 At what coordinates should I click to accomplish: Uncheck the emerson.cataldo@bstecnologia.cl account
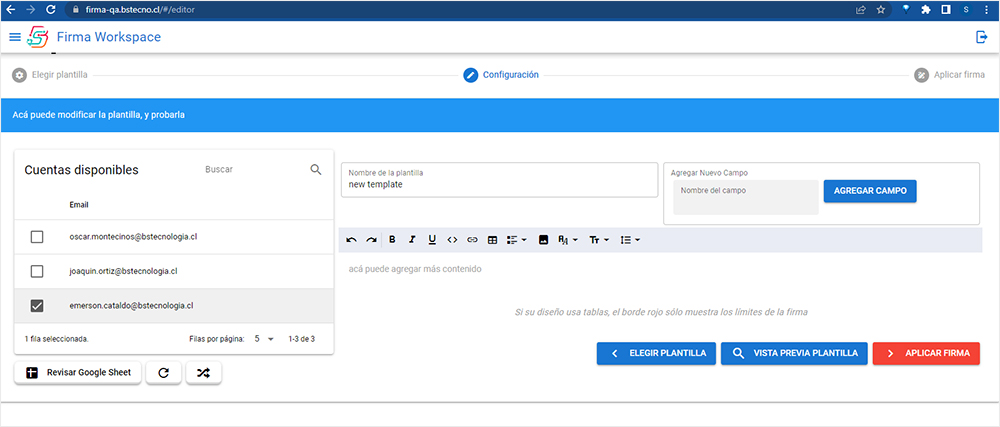[x=37, y=306]
